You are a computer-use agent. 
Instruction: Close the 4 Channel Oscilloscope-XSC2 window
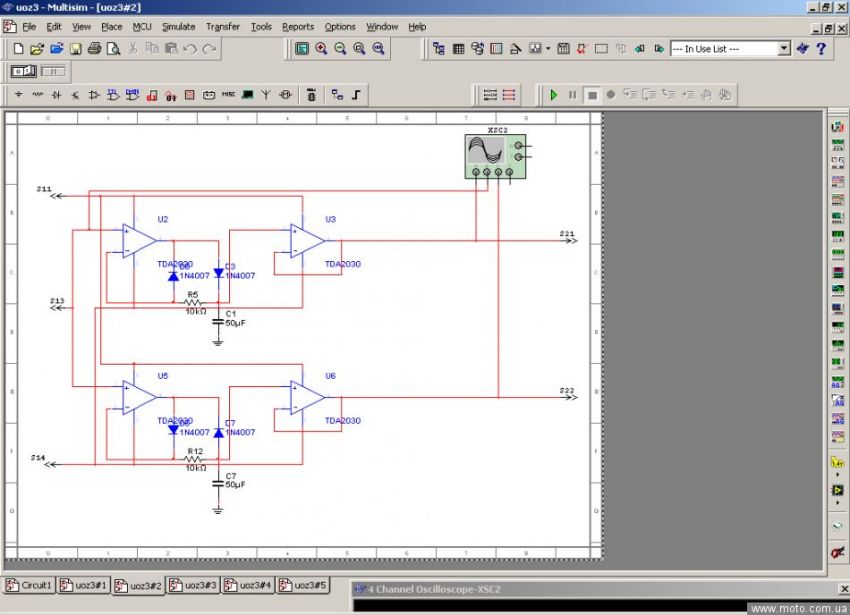click(x=843, y=589)
